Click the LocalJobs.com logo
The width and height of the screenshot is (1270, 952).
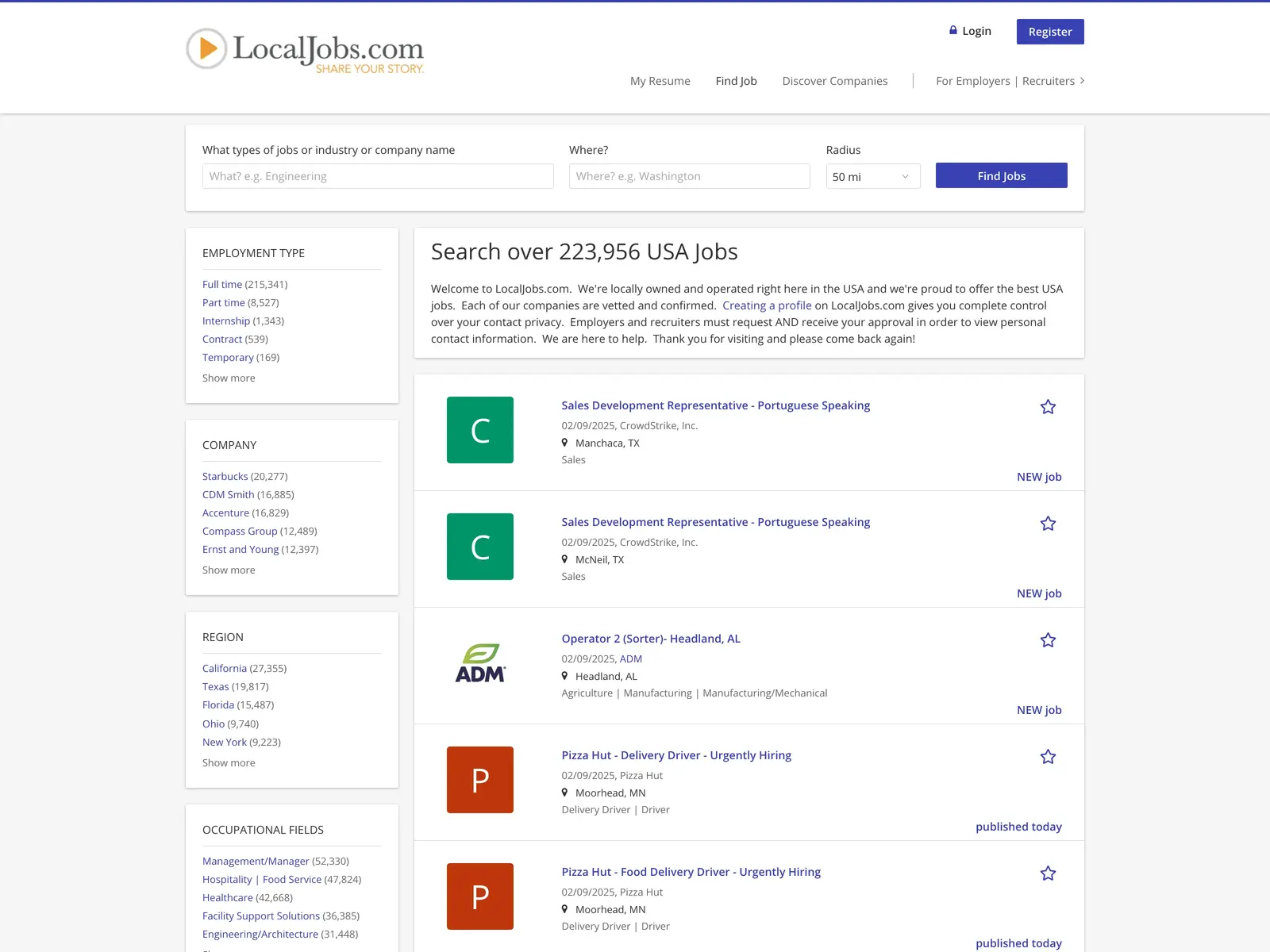305,51
